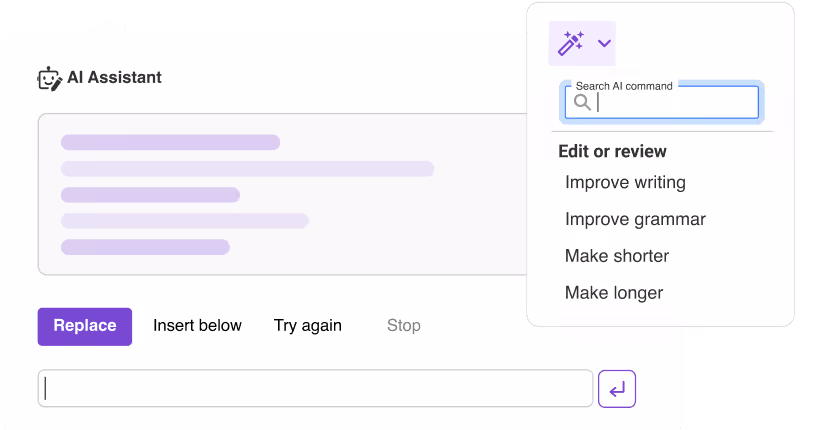Select Make longer from the commands
The height and width of the screenshot is (430, 815).
614,293
